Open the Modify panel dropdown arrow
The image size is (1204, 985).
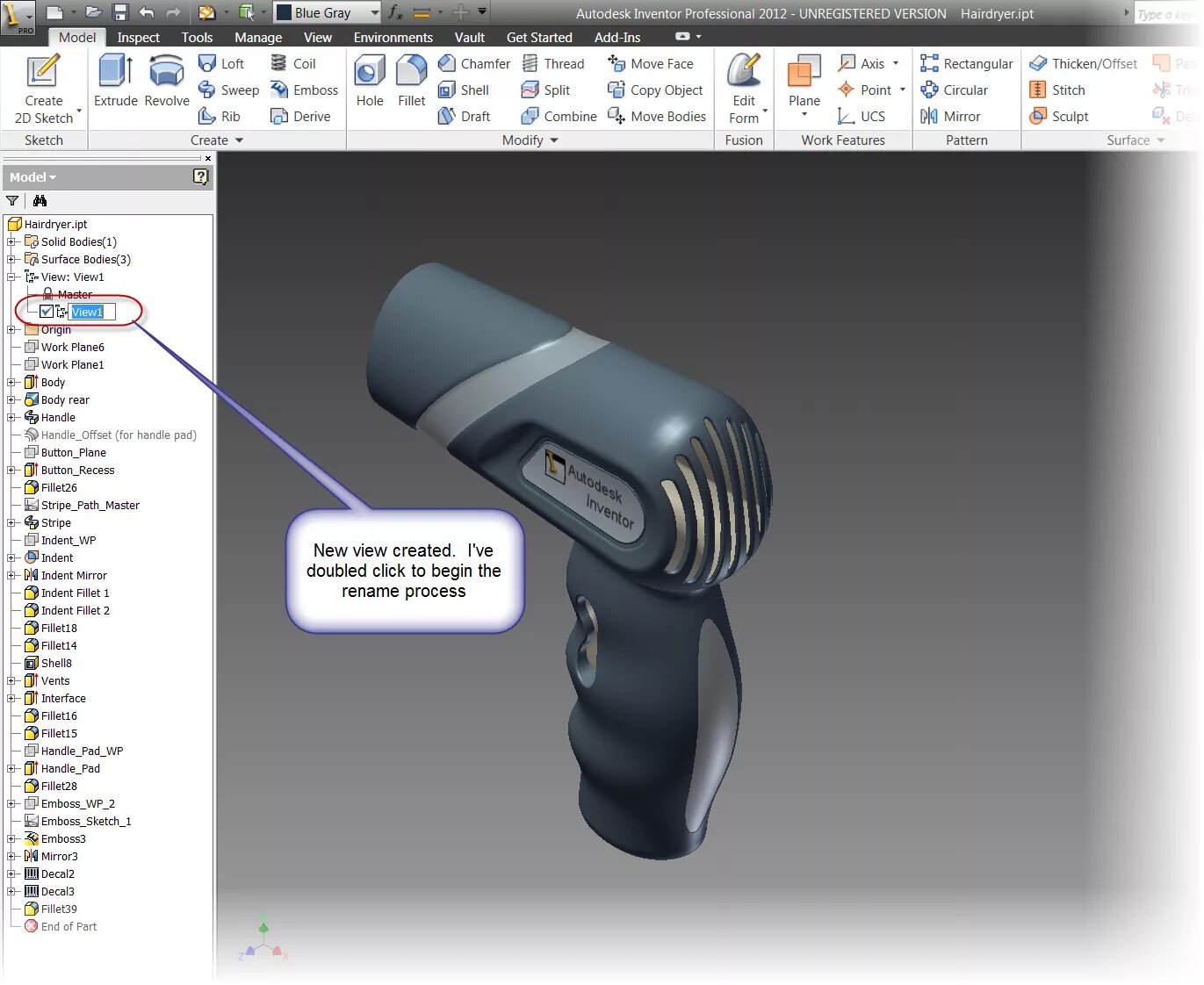point(554,140)
